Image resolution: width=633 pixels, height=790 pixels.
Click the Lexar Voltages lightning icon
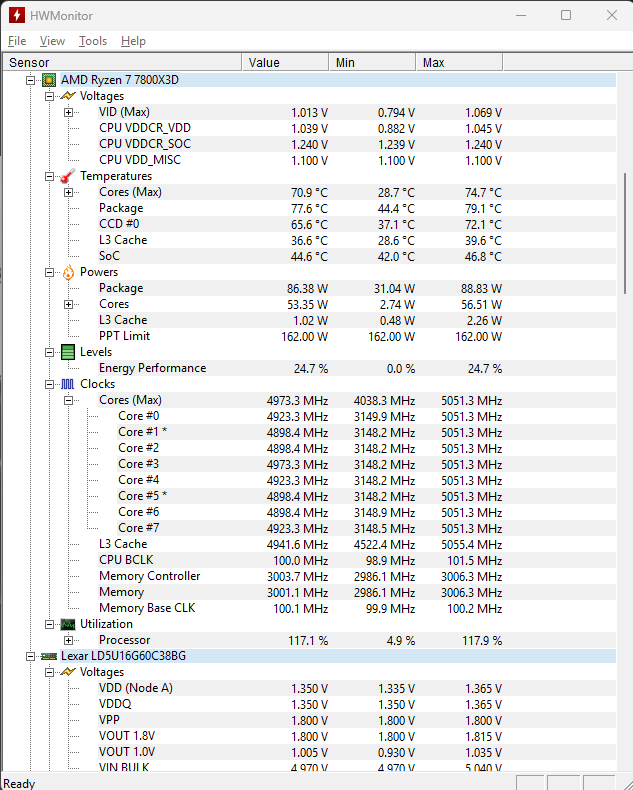[68, 672]
